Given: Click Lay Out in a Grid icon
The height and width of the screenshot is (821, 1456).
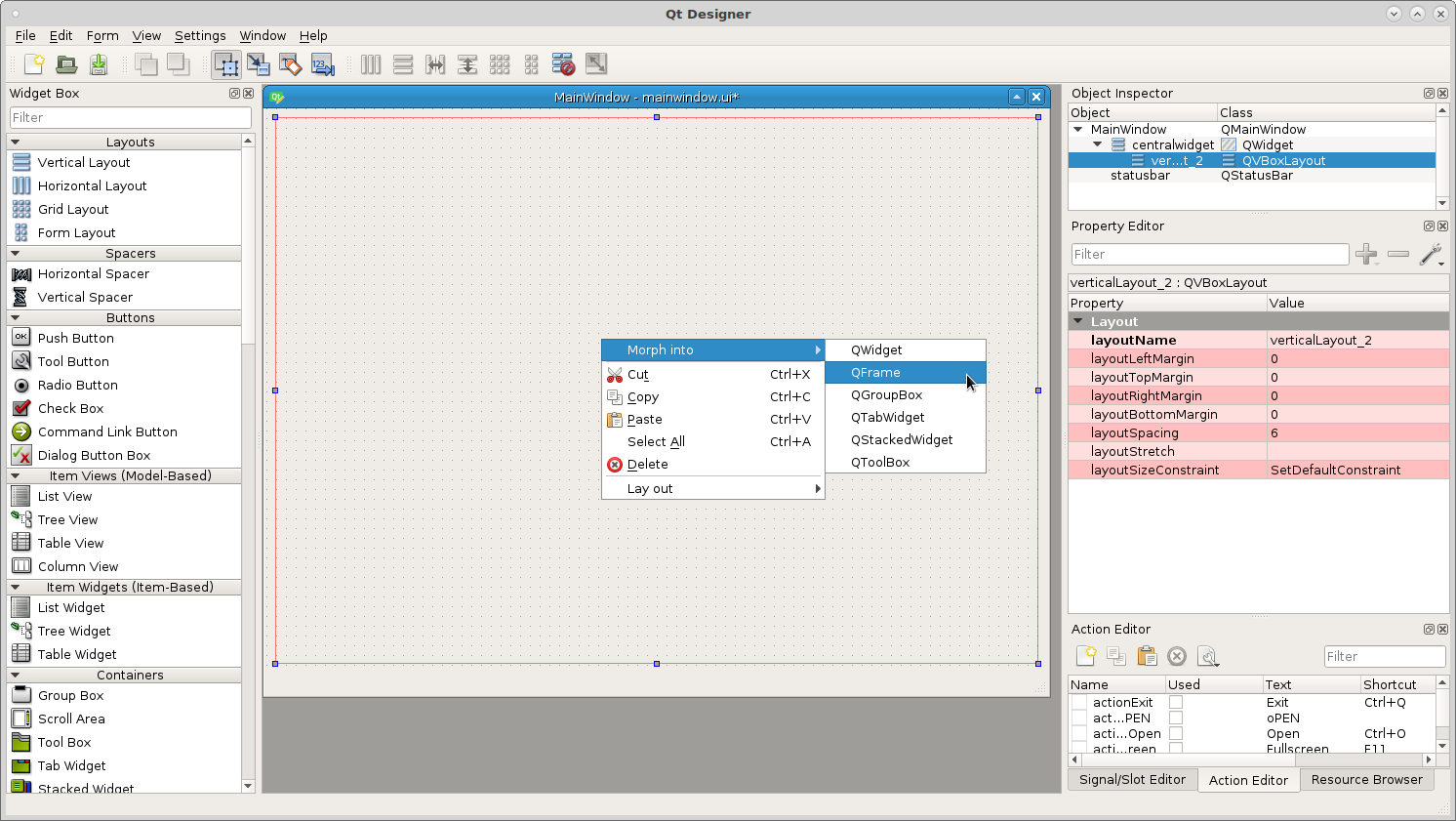Looking at the screenshot, I should (500, 64).
